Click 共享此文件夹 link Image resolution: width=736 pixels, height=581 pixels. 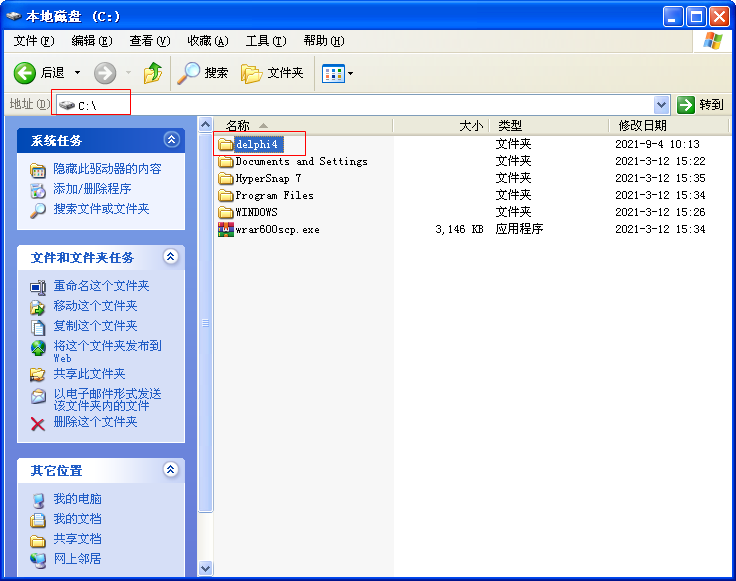coord(89,374)
